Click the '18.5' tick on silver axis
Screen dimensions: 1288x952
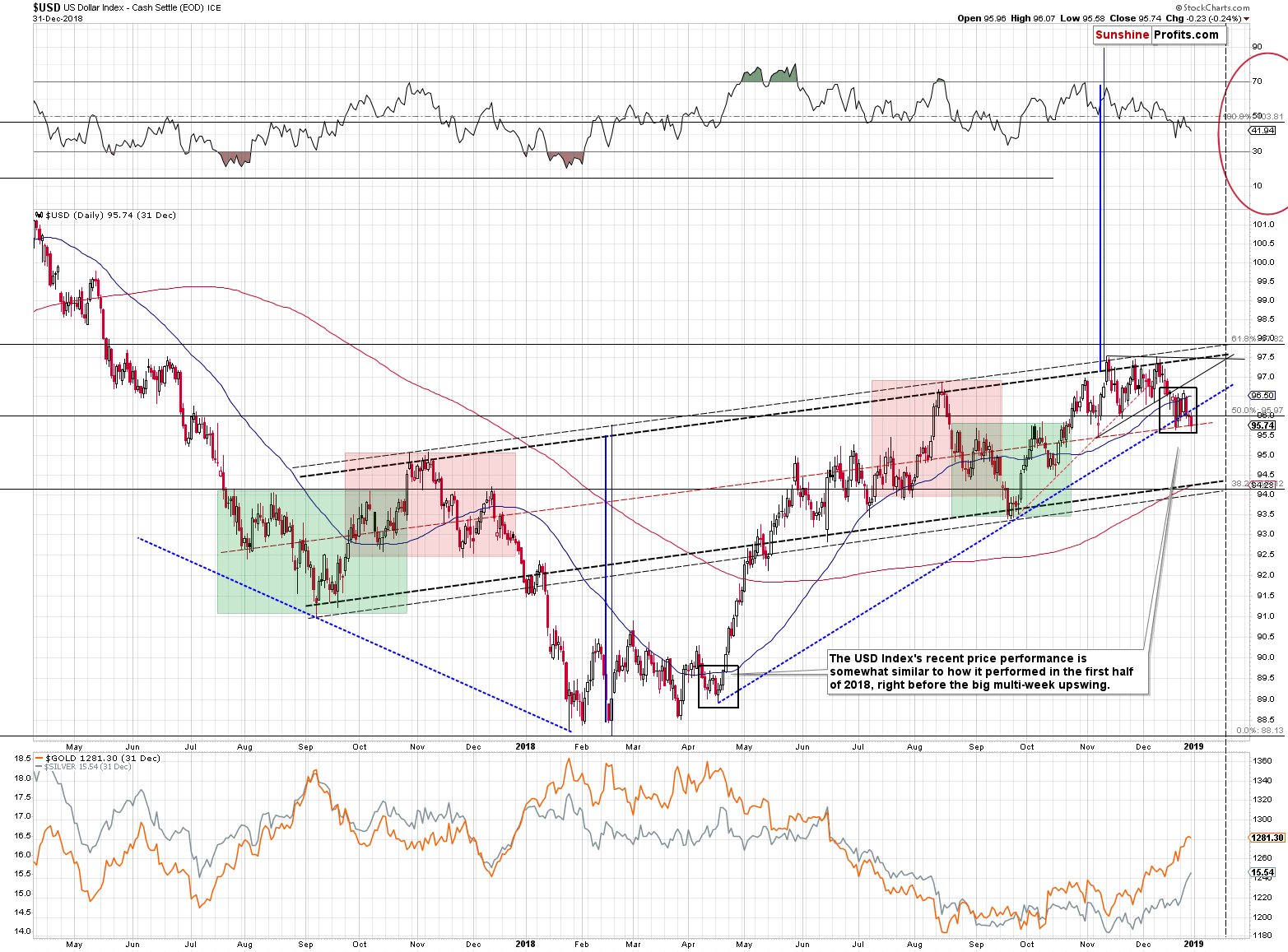pos(22,758)
